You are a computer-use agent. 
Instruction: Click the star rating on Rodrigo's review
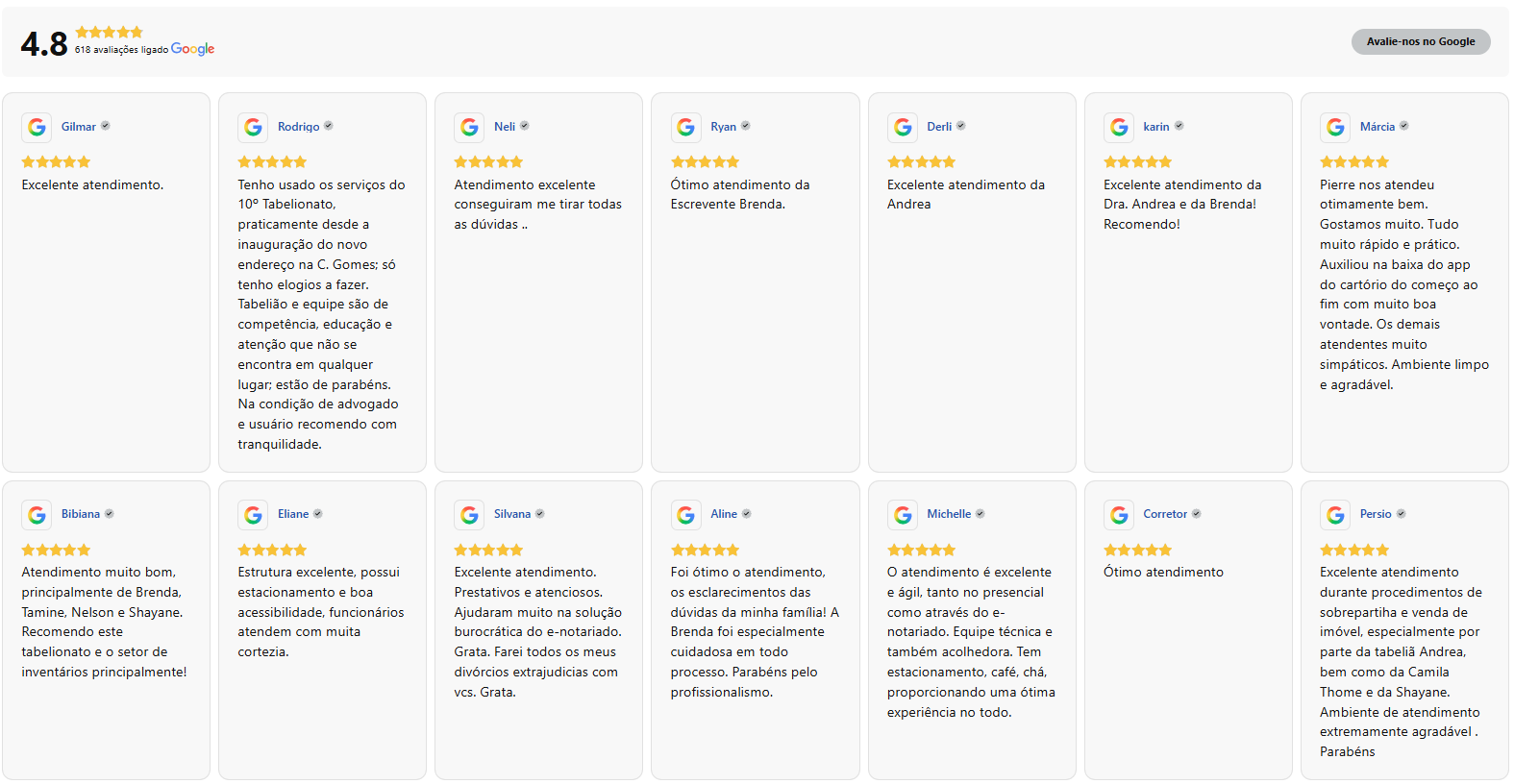pyautogui.click(x=272, y=162)
